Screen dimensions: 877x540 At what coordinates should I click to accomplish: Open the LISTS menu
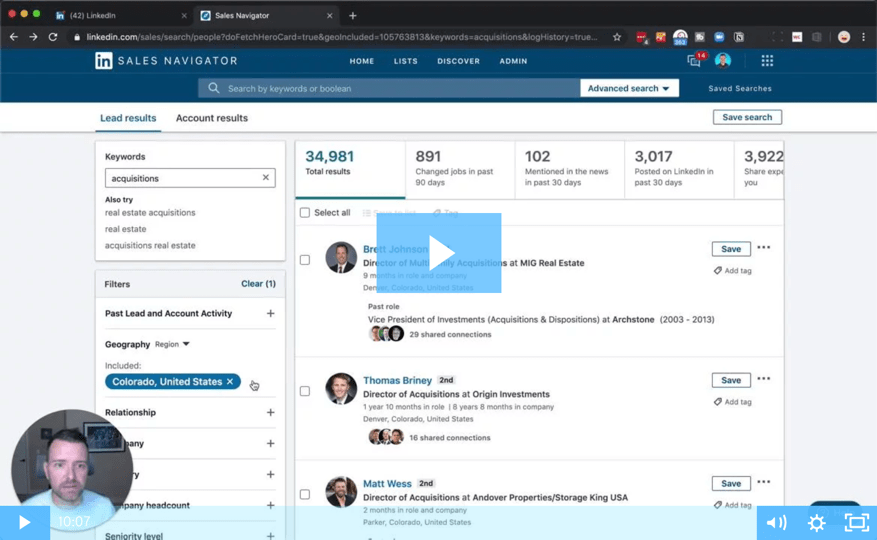[x=406, y=61]
